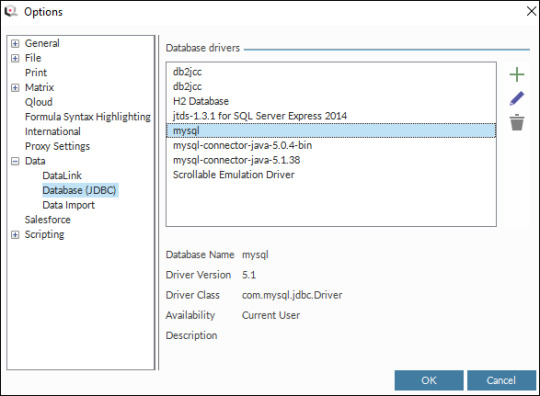
Task: Expand the File tree node
Action: coord(15,58)
